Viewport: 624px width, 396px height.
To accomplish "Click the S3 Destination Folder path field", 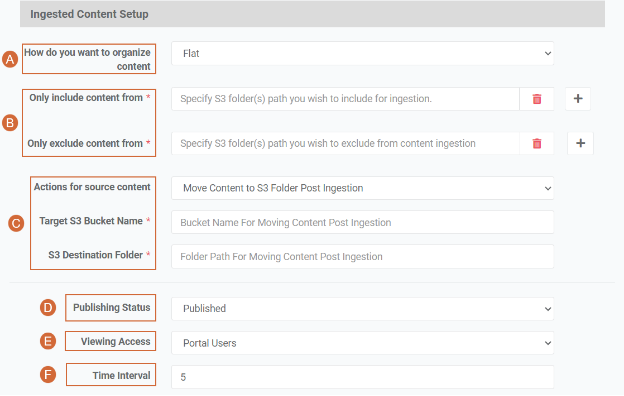I will pyautogui.click(x=363, y=256).
